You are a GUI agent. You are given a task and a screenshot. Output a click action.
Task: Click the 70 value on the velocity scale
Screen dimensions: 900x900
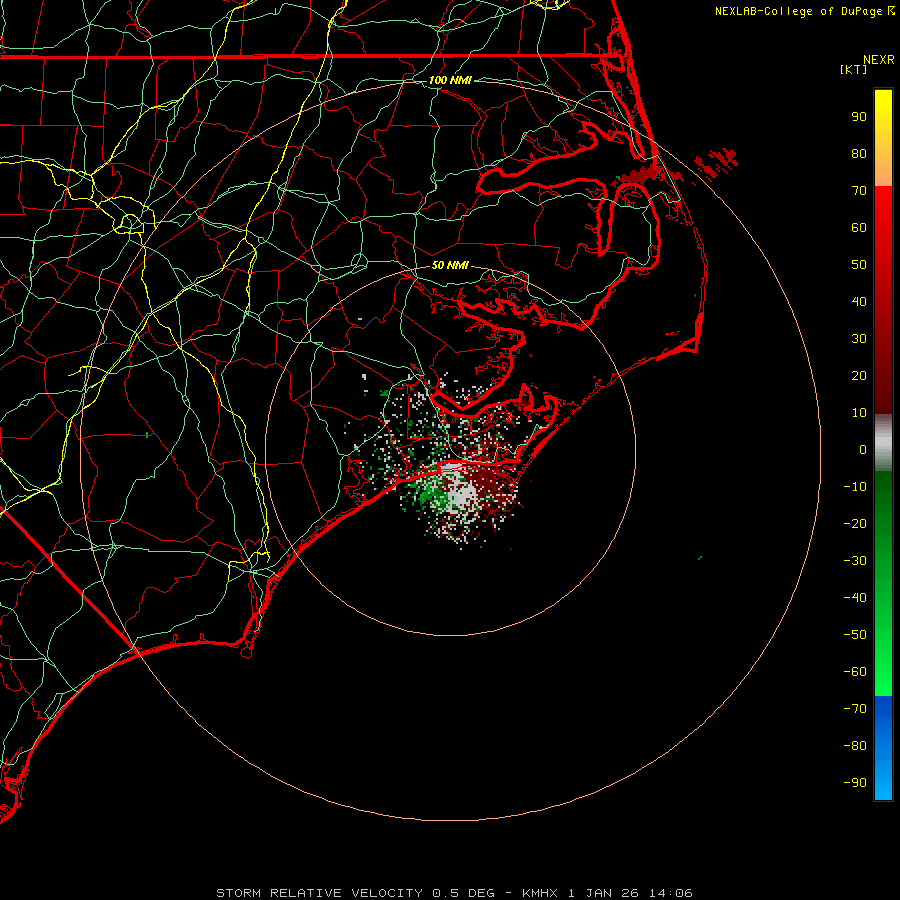(x=859, y=191)
